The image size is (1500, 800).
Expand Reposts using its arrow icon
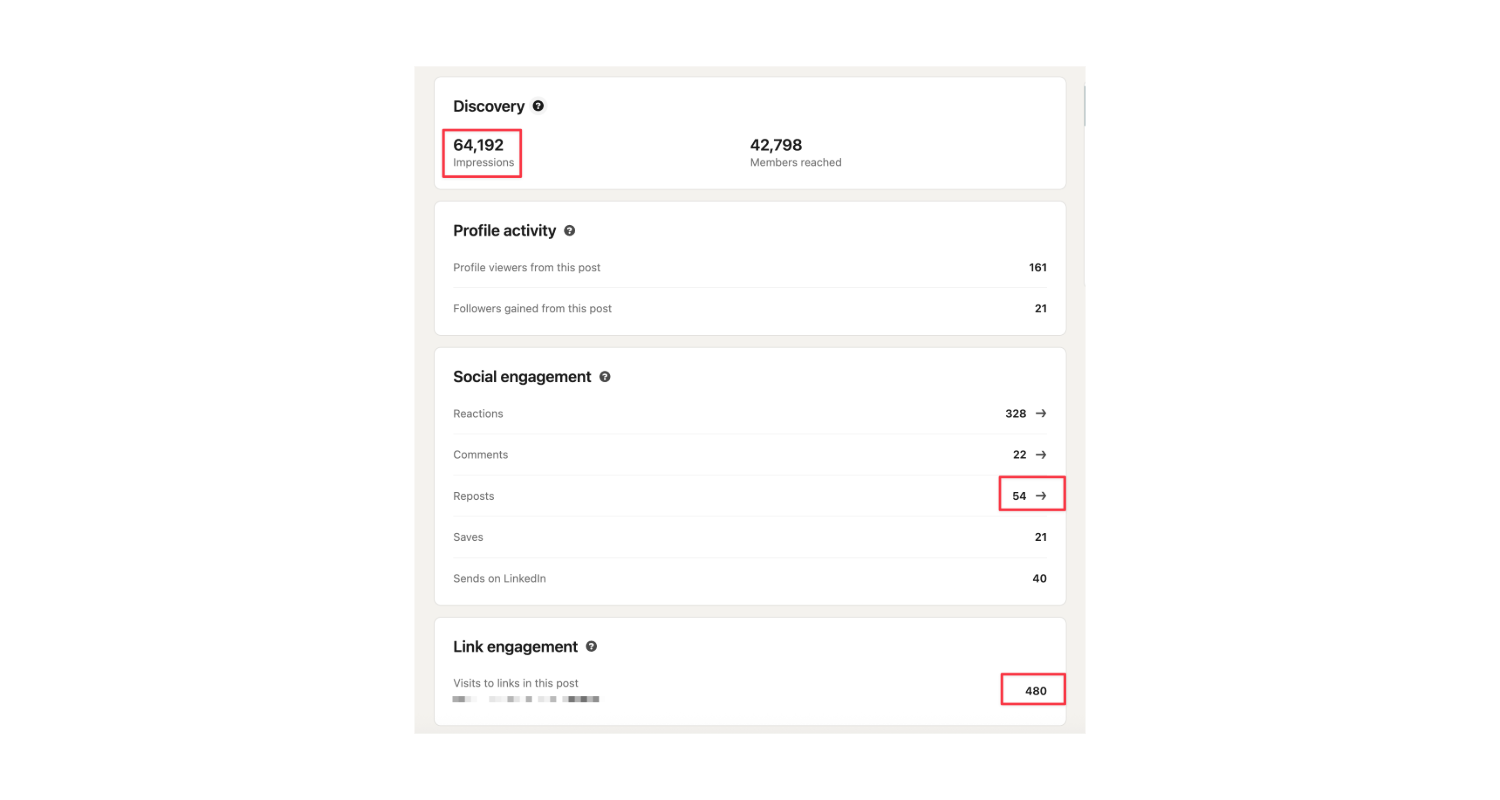(1041, 495)
